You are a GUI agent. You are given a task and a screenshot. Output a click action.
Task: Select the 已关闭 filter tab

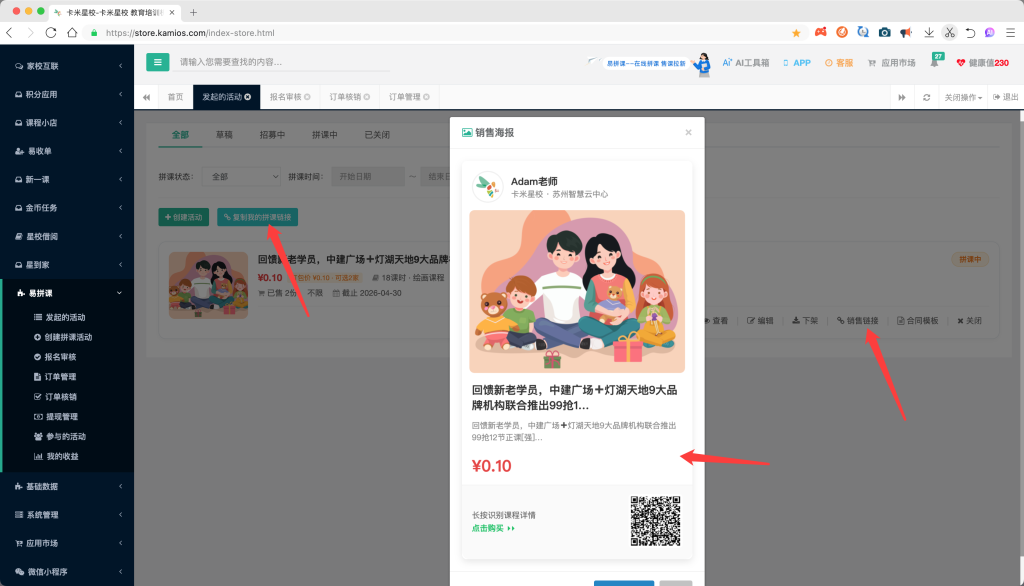point(377,135)
